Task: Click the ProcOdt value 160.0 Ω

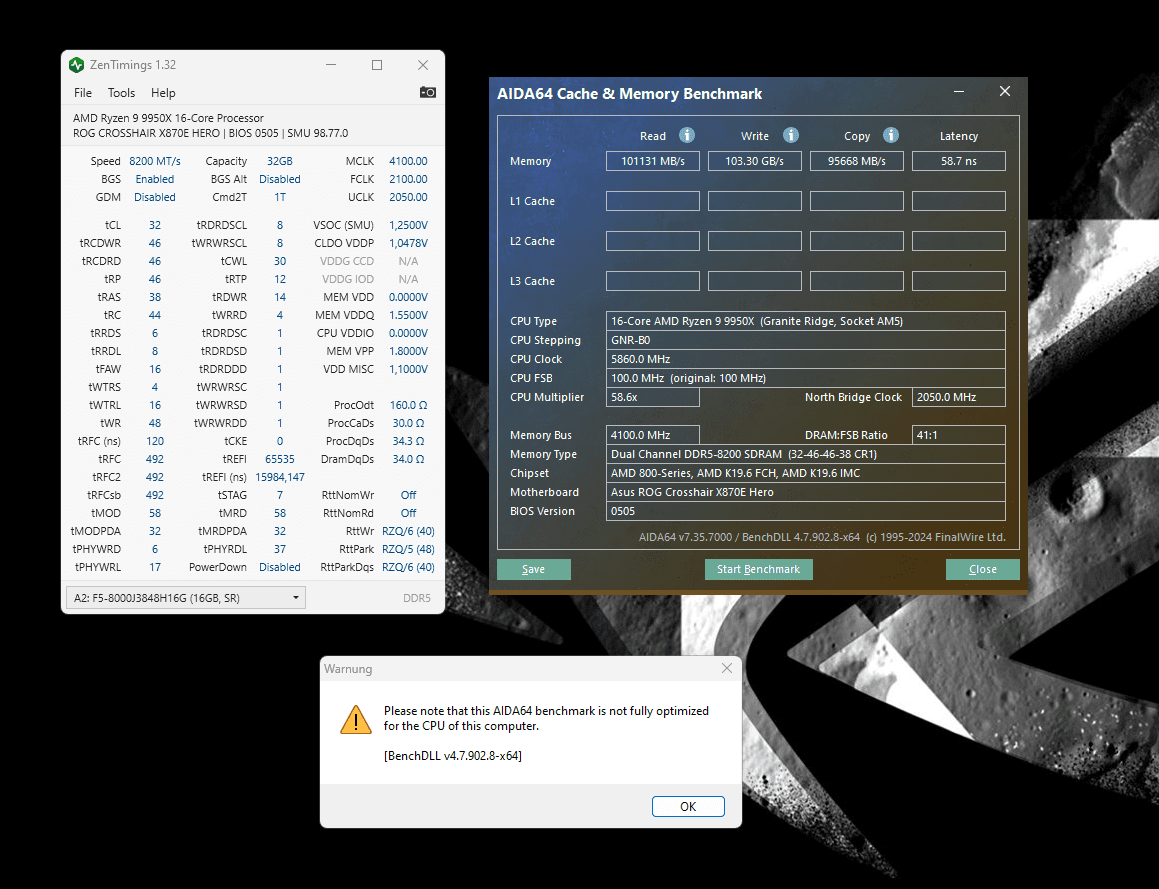Action: (x=408, y=405)
